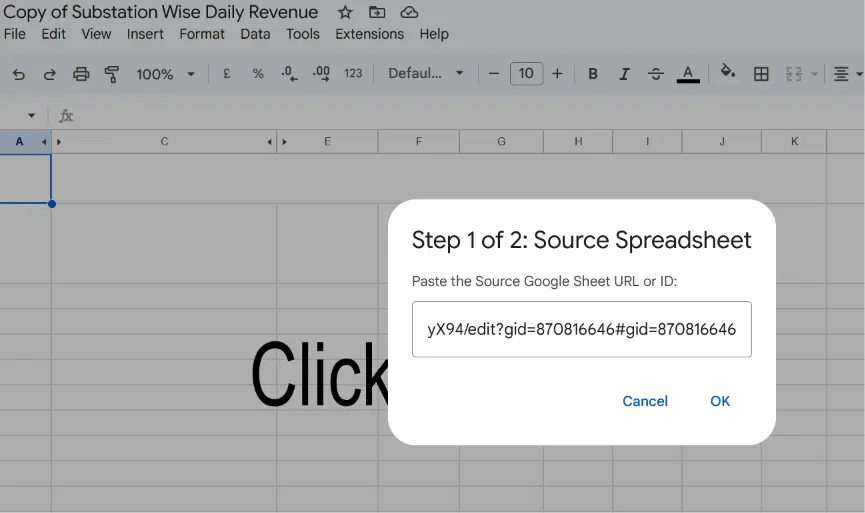Select column E header
This screenshot has width=865, height=513.
(x=328, y=142)
